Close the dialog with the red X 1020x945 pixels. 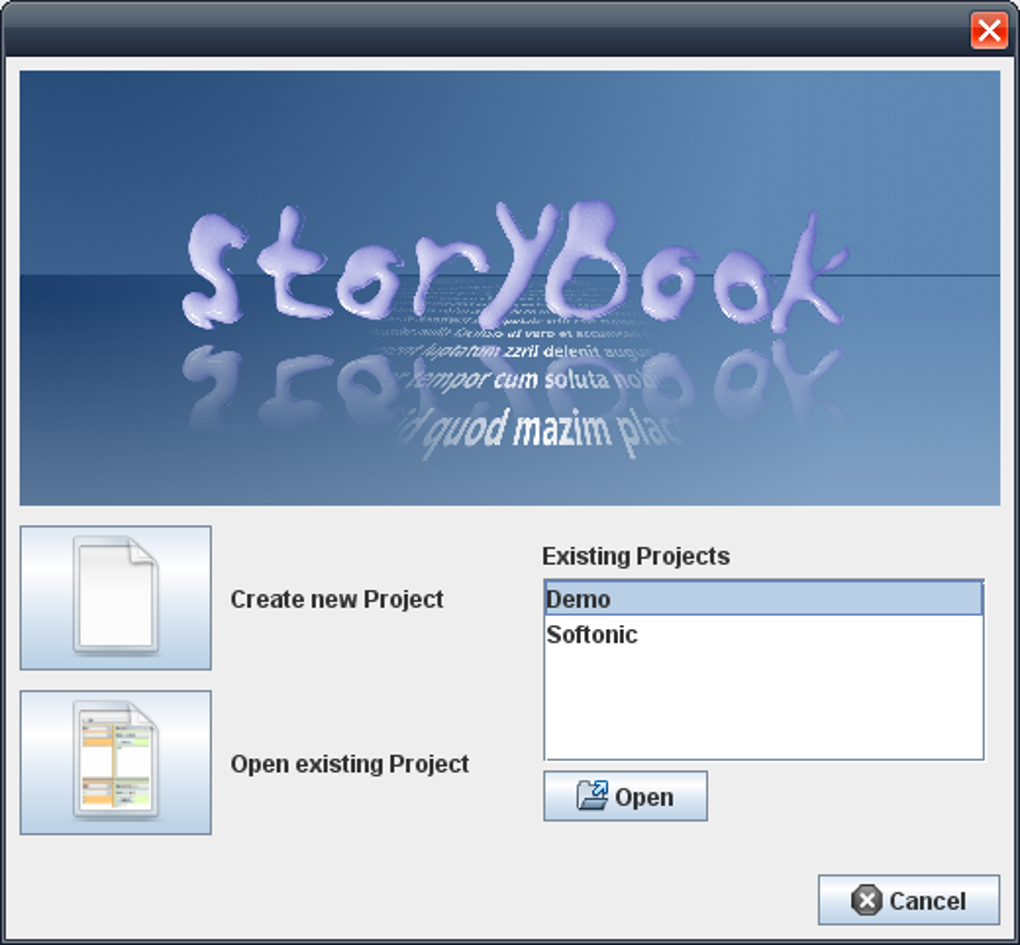click(989, 30)
